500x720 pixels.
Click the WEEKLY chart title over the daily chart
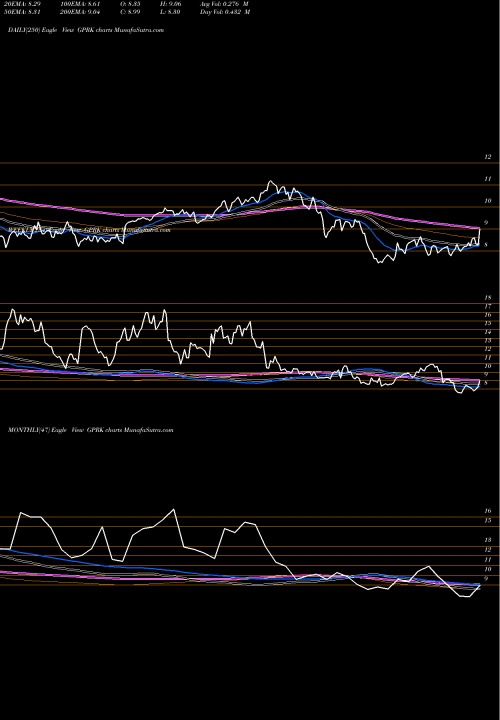click(x=89, y=230)
